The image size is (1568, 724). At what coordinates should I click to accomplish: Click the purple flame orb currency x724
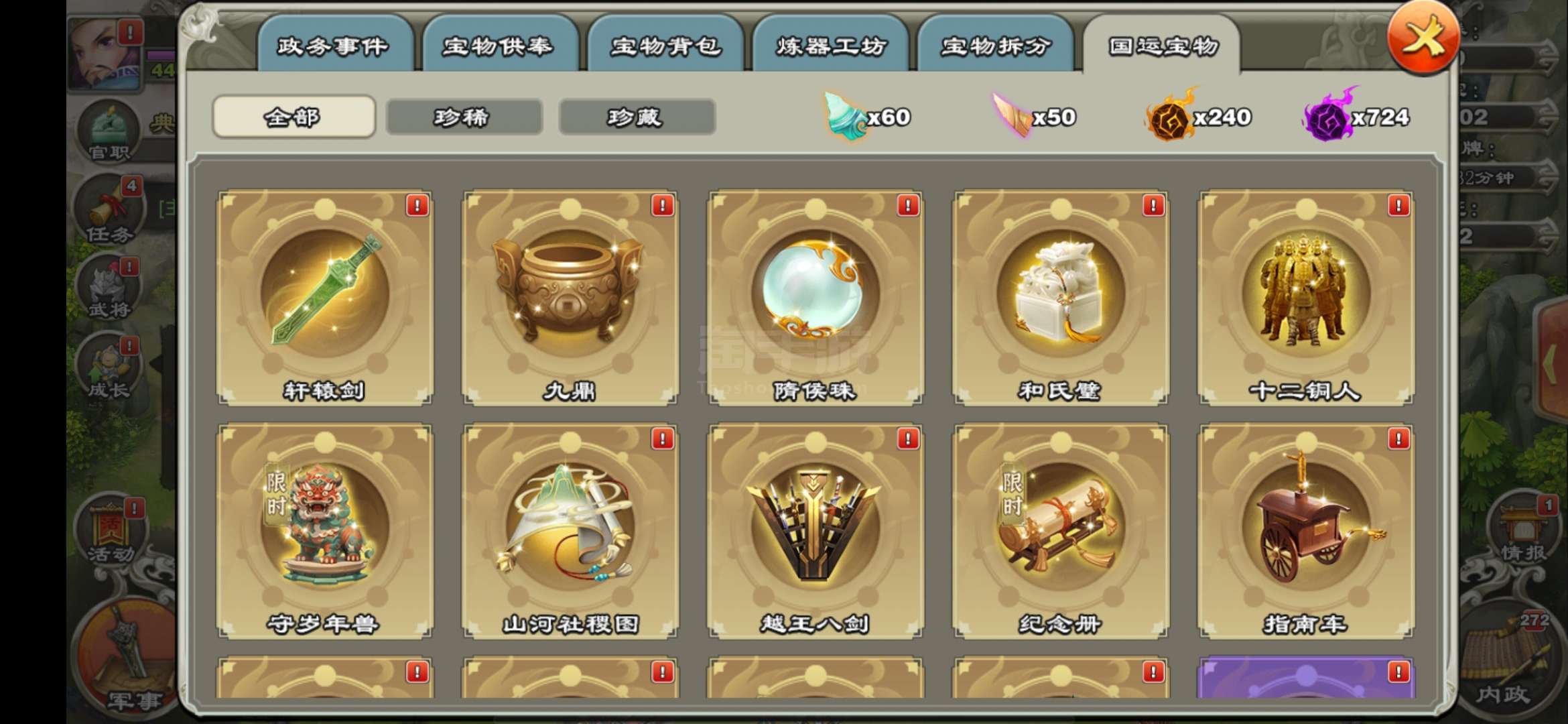1356,116
